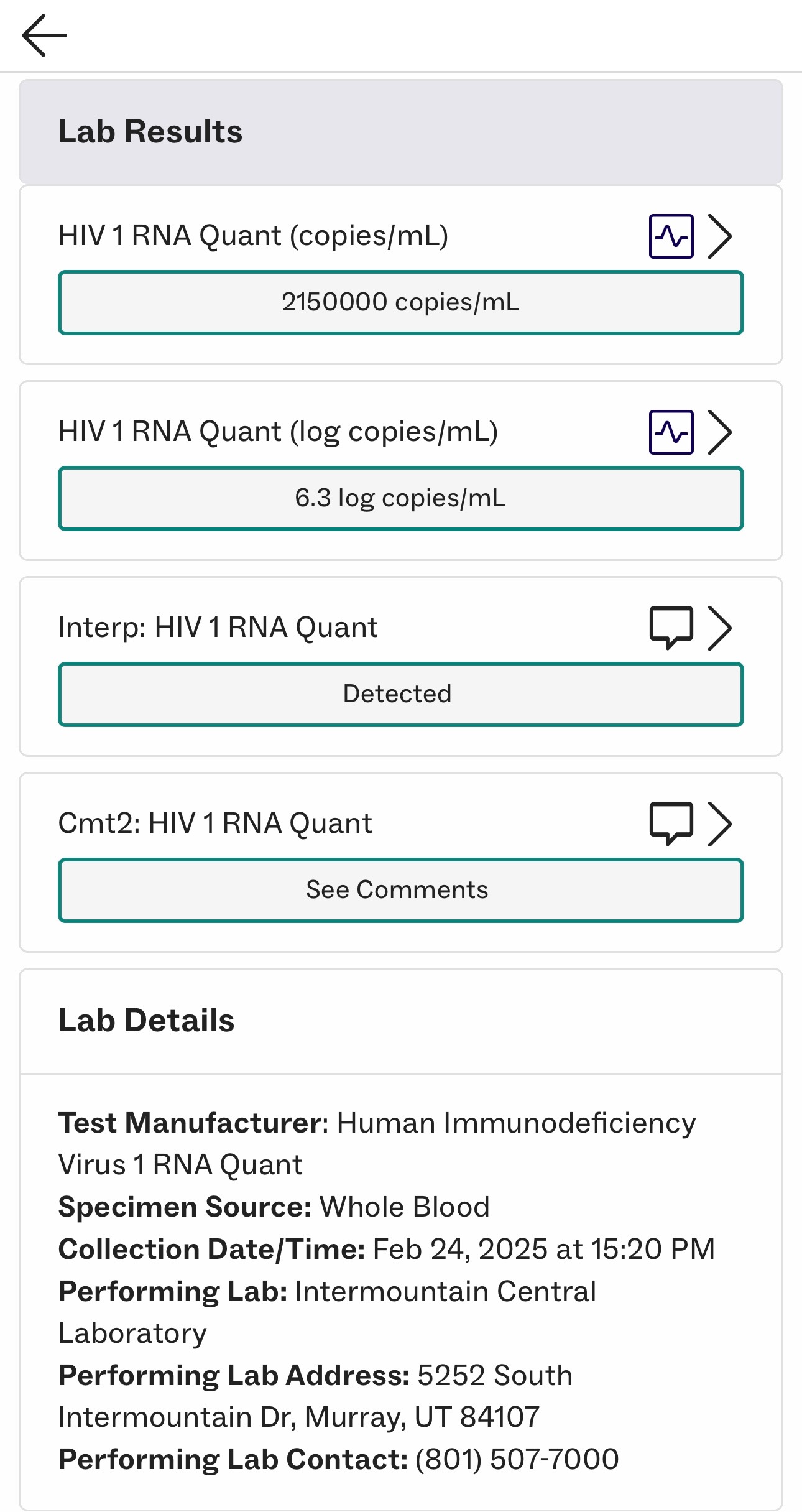Call the performing lab number (801) 507-7000
This screenshot has height=1512, width=802.
[x=517, y=1459]
